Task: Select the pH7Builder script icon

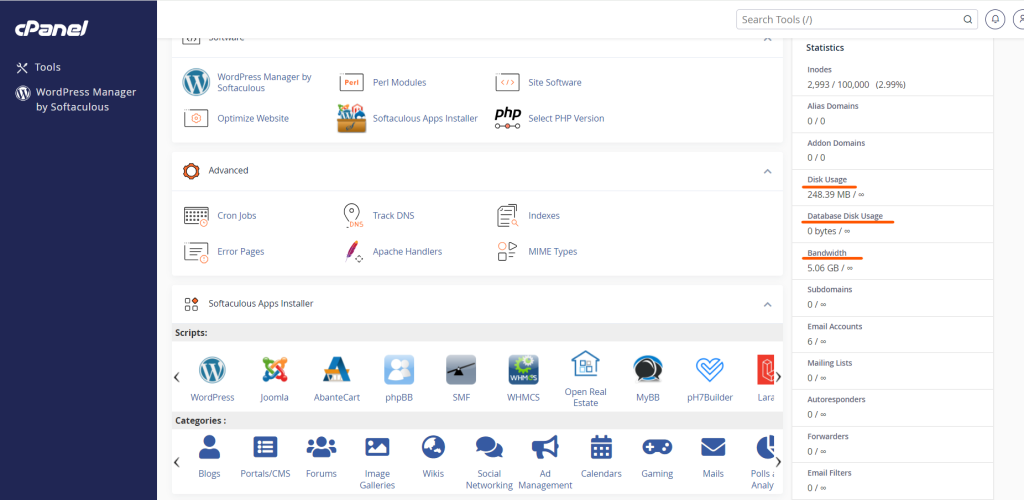Action: [x=710, y=369]
